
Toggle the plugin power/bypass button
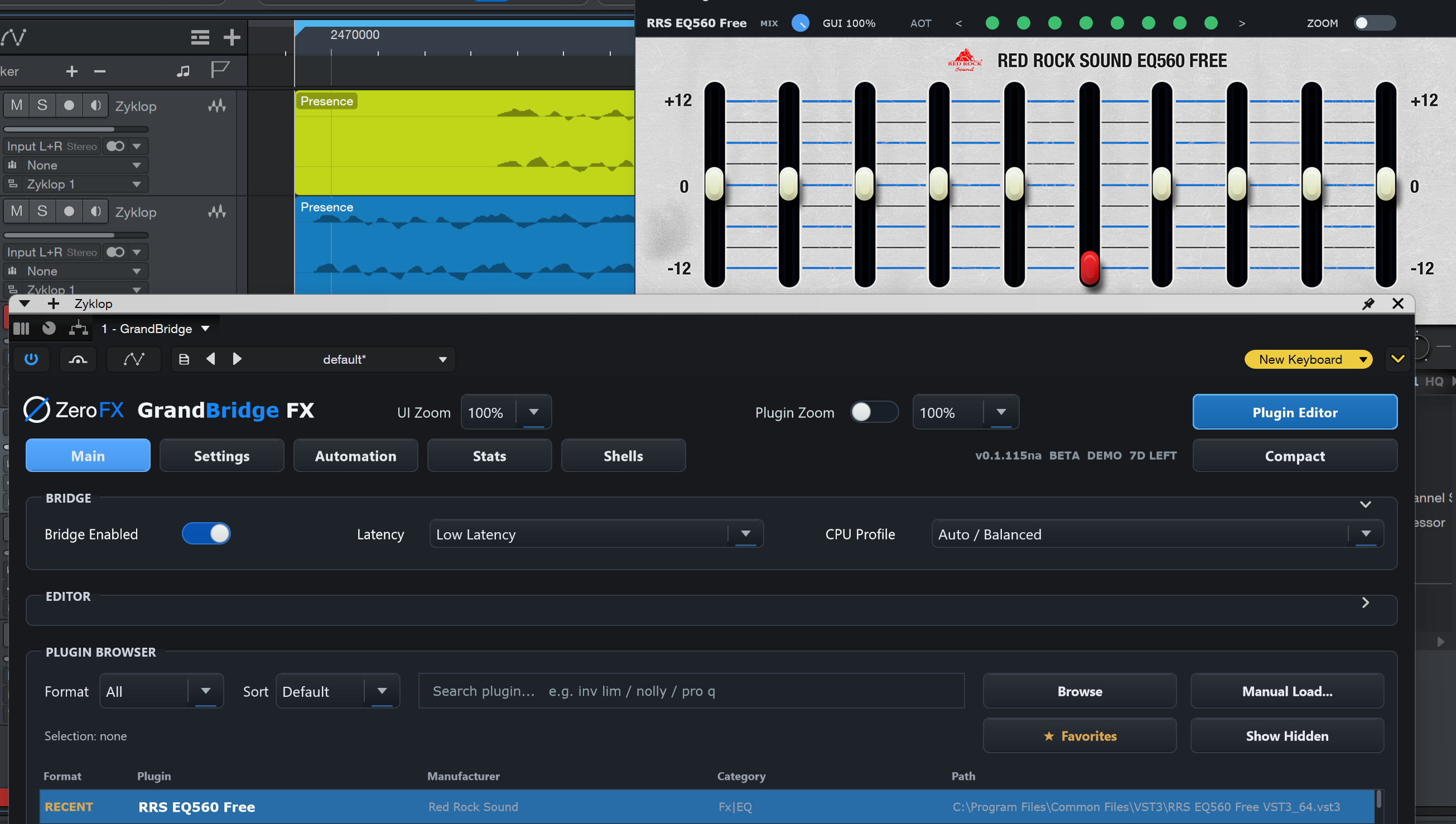click(x=31, y=359)
